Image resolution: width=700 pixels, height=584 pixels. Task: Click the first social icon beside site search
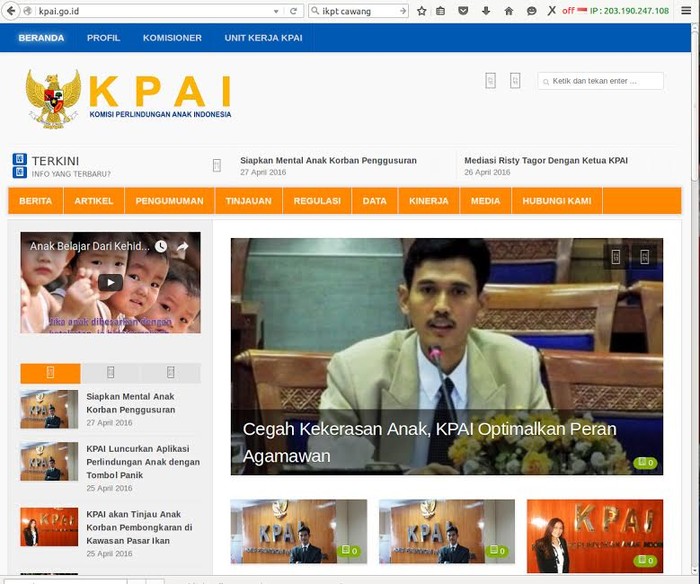pos(490,81)
